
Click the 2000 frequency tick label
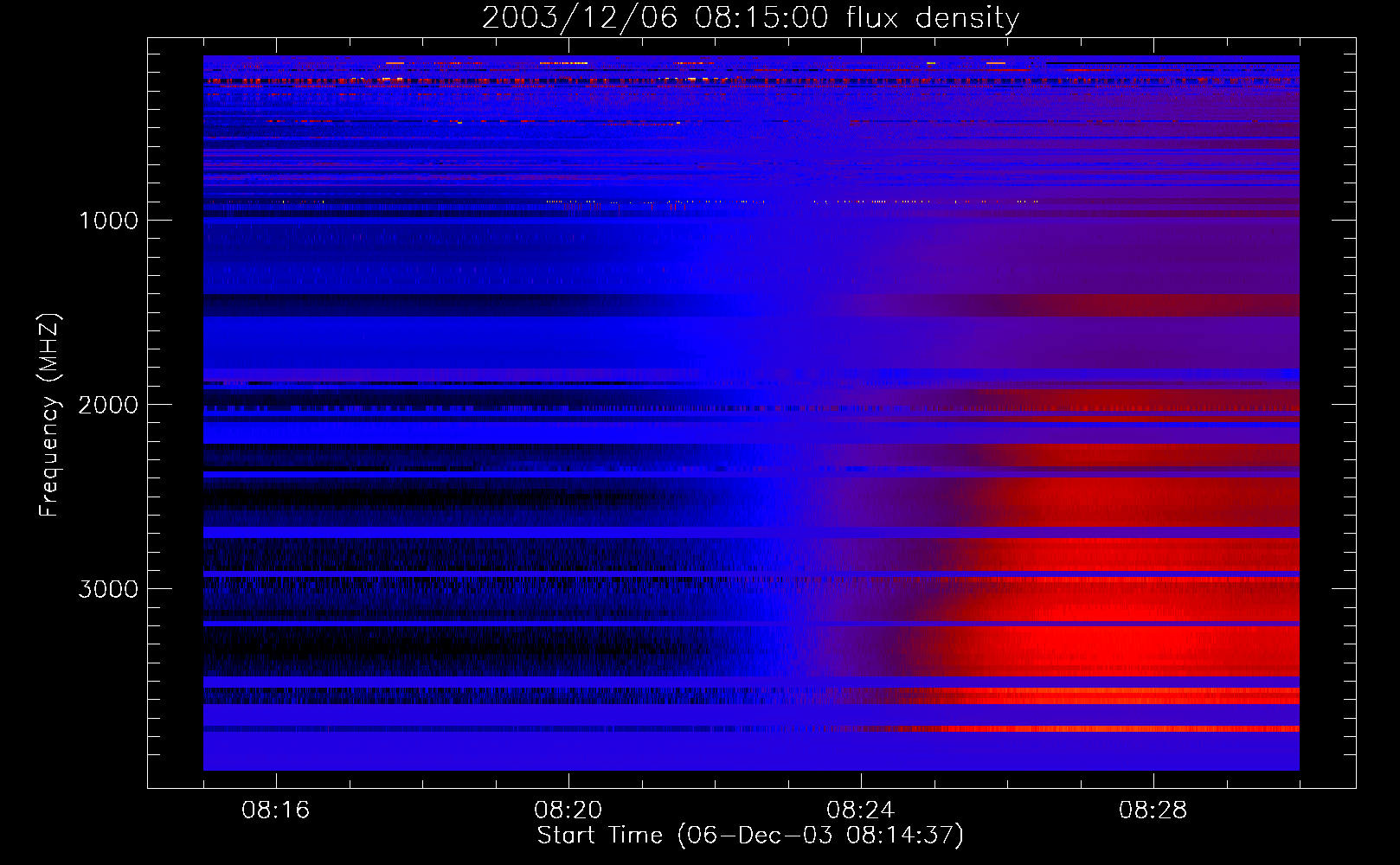click(108, 405)
